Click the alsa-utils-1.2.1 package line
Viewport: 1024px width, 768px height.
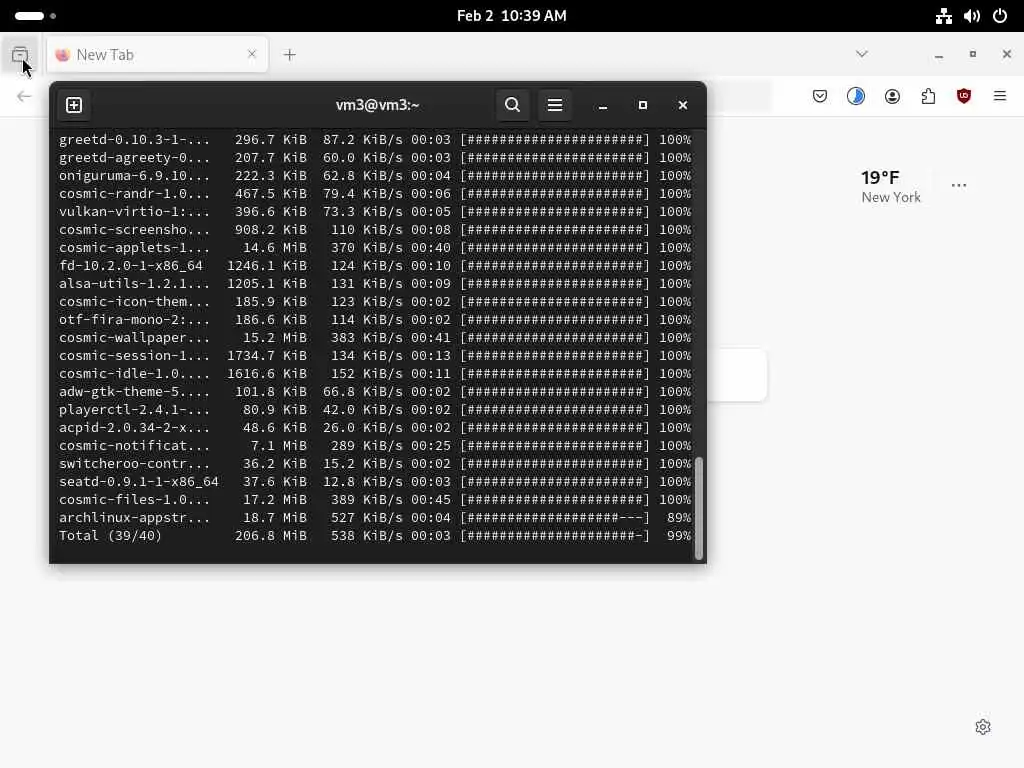coord(375,284)
